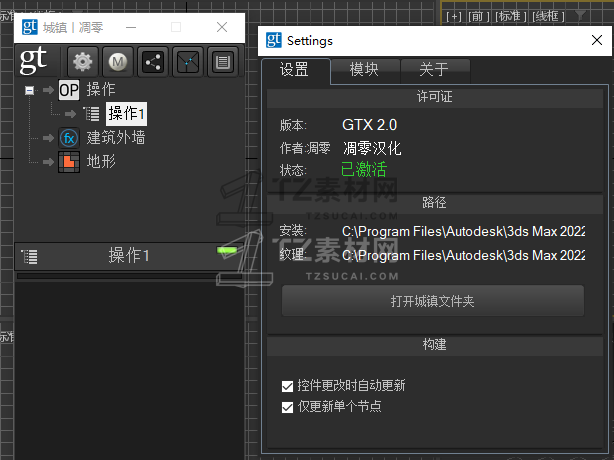Viewport: 614px width, 460px height.
Task: Click the 凋零汉化 author text
Action: [372, 148]
